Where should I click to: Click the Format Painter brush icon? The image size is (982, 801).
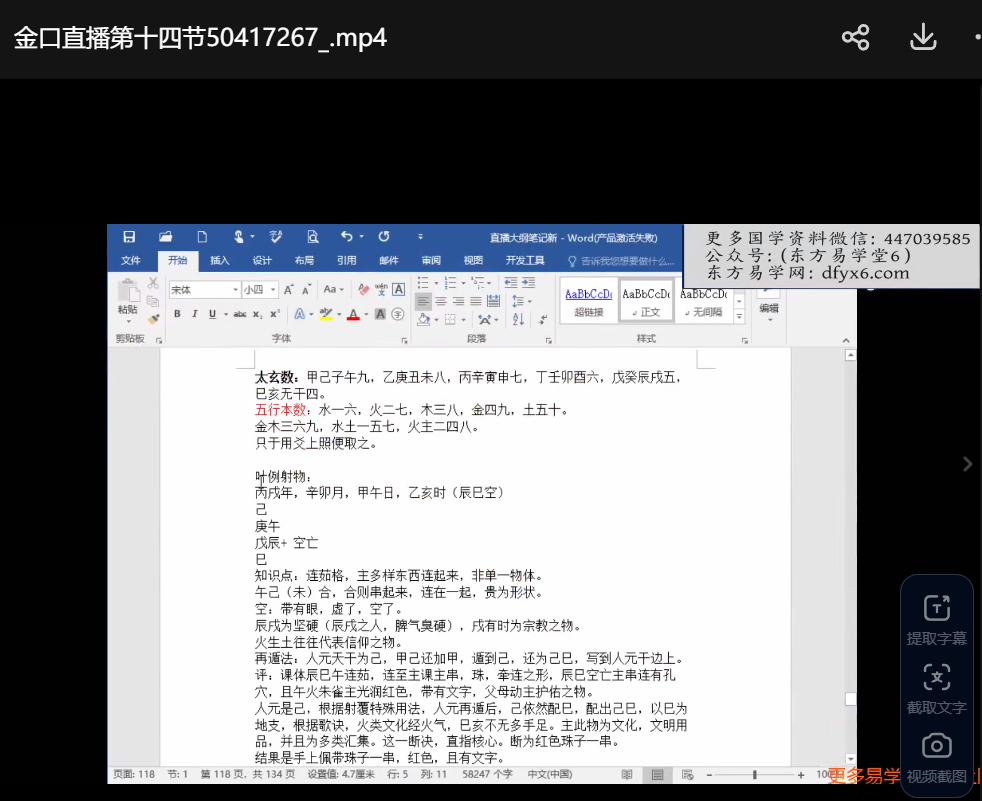tap(153, 319)
